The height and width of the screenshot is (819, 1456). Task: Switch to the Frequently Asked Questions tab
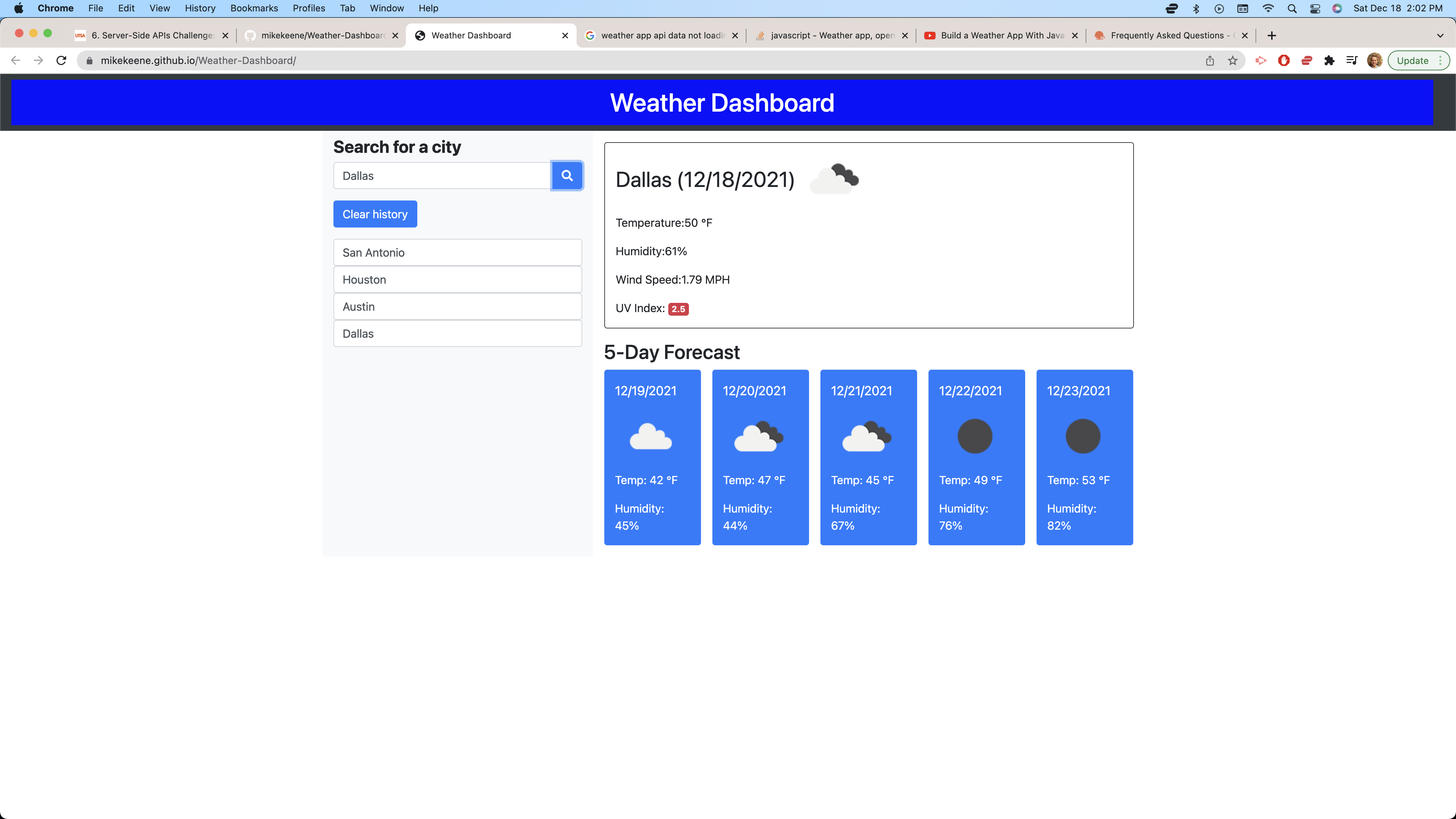[x=1171, y=36]
